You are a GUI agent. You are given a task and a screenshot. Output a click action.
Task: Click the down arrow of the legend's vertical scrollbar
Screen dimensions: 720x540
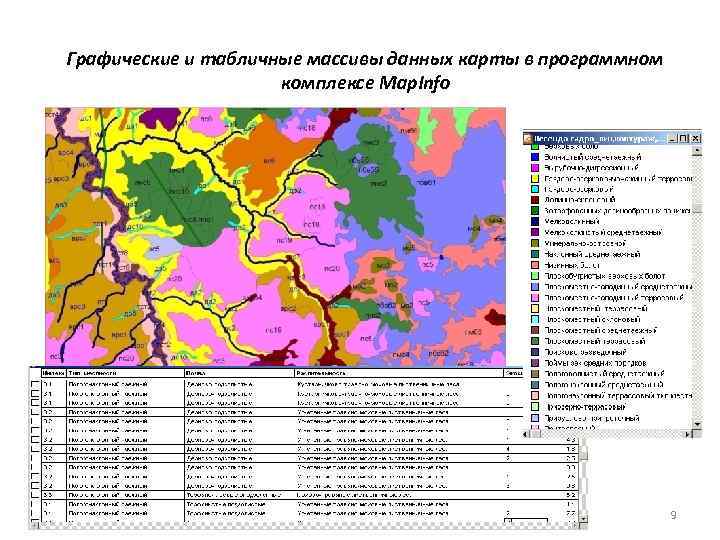(x=697, y=424)
